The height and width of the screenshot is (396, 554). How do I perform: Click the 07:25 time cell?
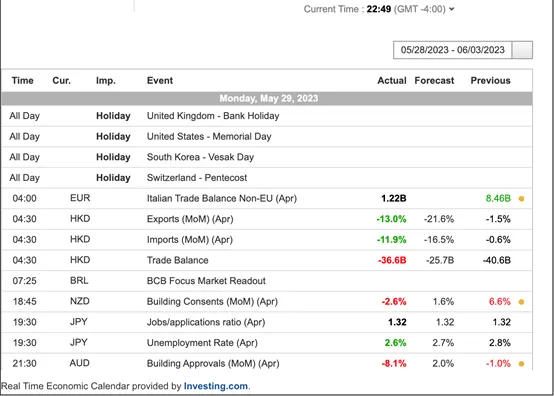coord(24,281)
